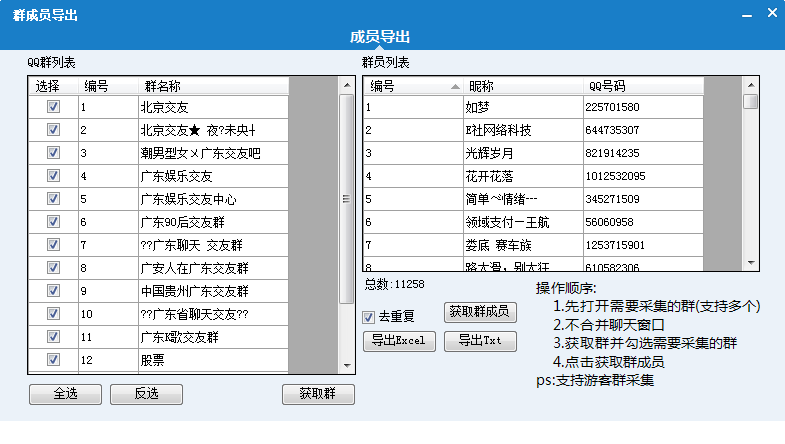Click QQ number 644735307
785x444 pixels.
[x=612, y=130]
